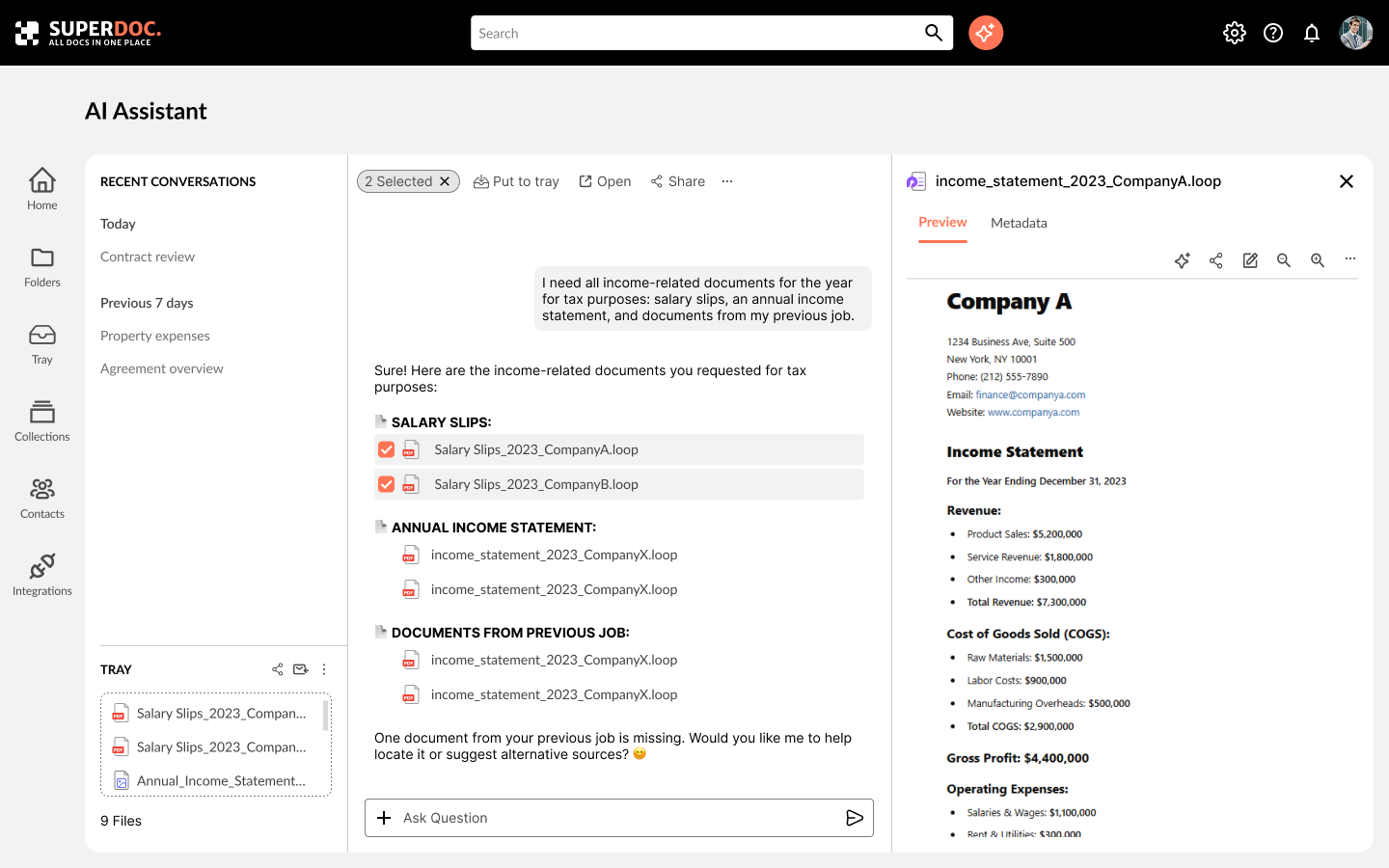The height and width of the screenshot is (868, 1389).
Task: Send the question with arrow icon
Action: pyautogui.click(x=854, y=818)
